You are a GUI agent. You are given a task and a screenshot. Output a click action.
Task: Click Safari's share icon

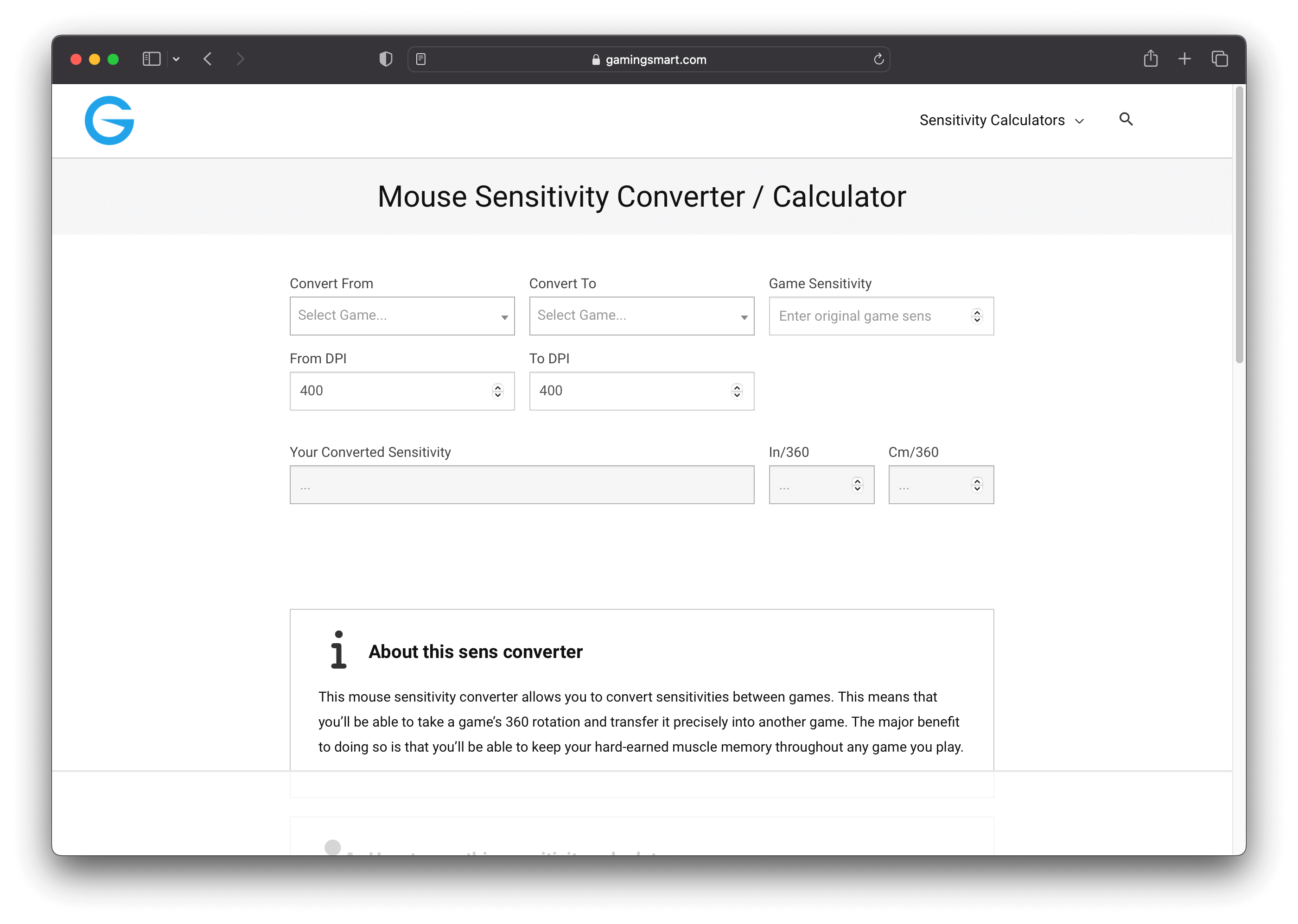(1150, 58)
